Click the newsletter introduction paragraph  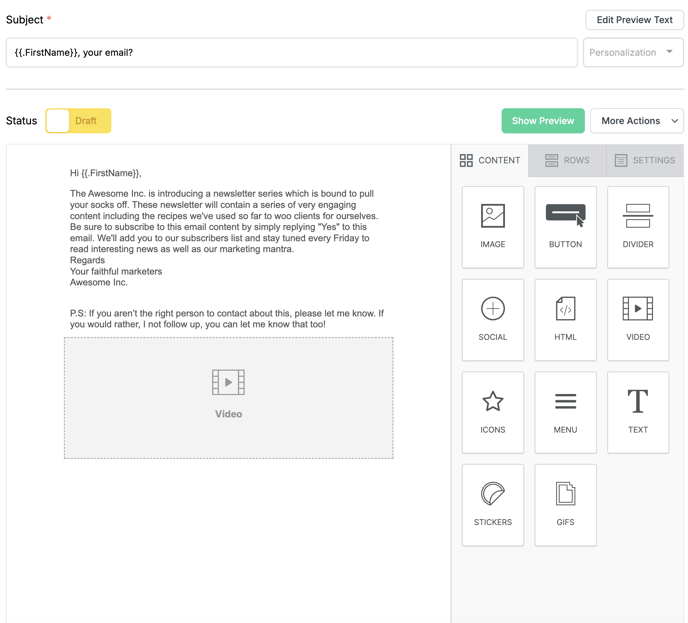pos(224,221)
